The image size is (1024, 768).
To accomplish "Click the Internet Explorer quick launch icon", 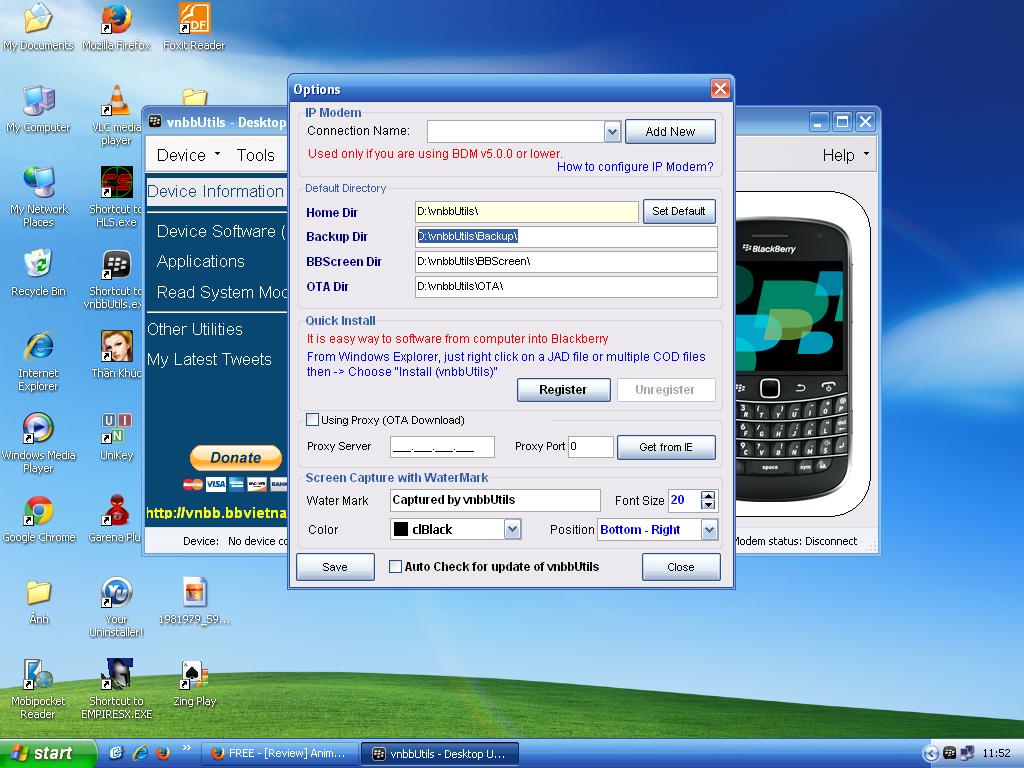I will tap(140, 753).
